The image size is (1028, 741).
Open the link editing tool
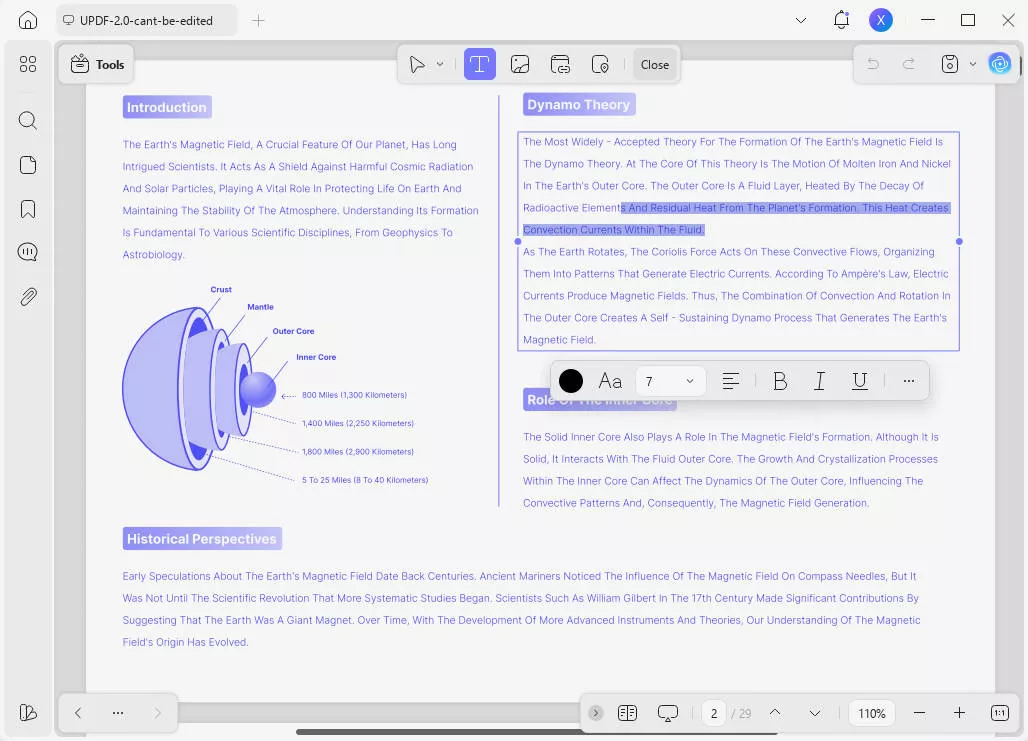pos(560,64)
